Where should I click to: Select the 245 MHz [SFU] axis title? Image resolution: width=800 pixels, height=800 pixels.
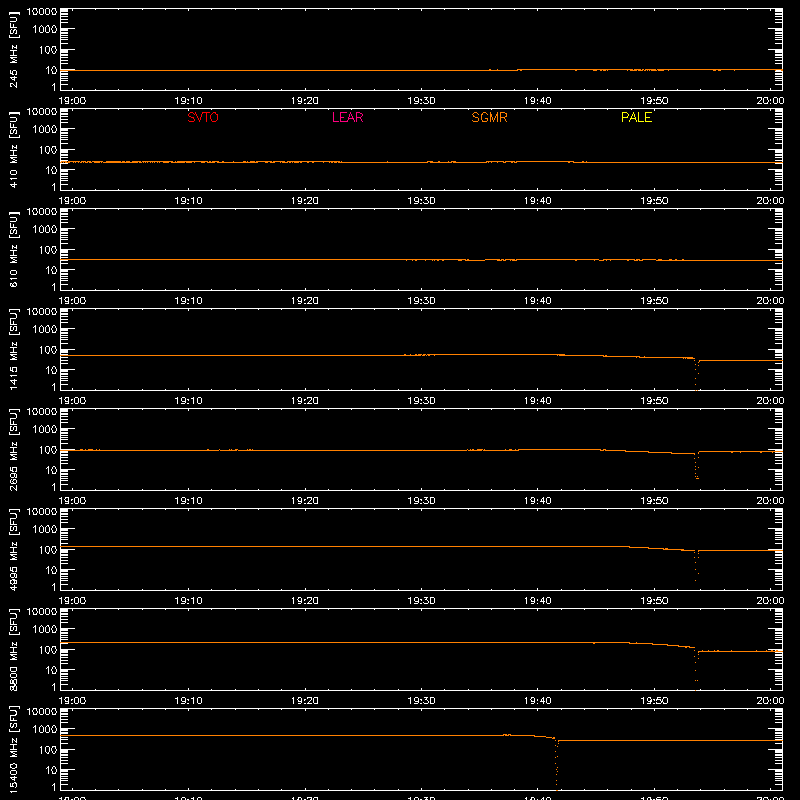[13, 49]
